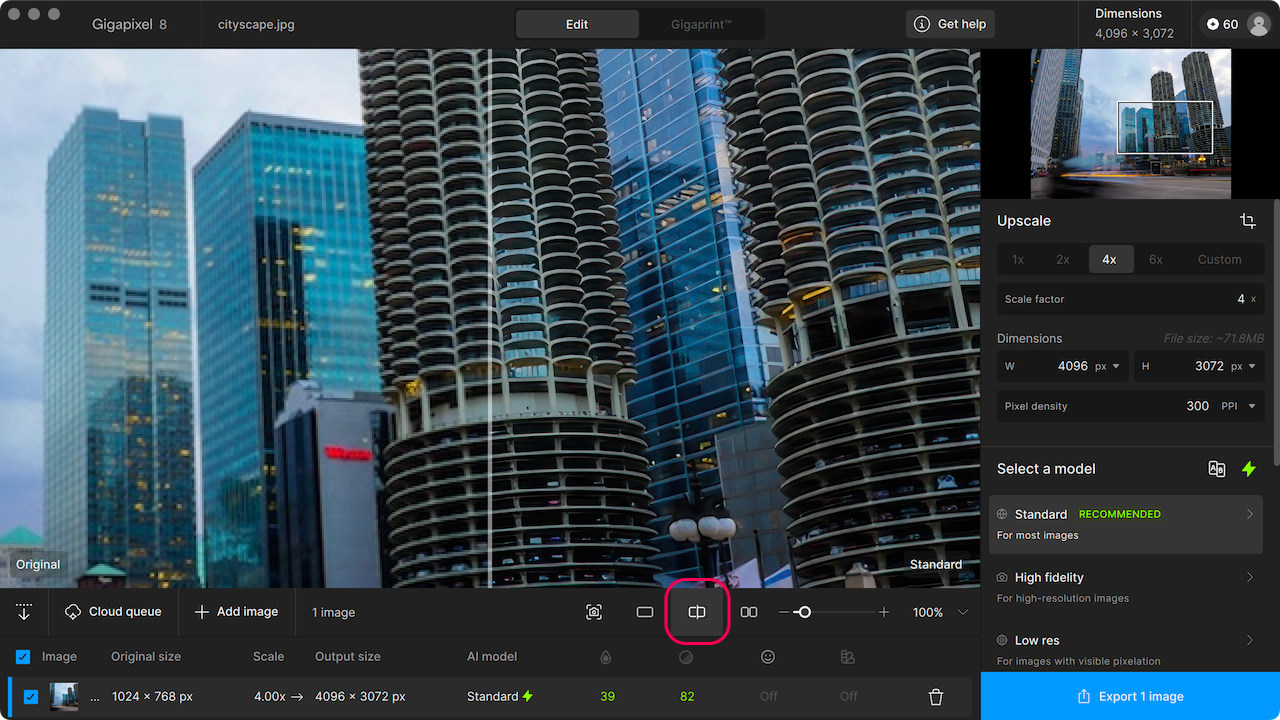Uncheck the select-all Image checkbox in header
This screenshot has width=1280, height=720.
pos(23,657)
